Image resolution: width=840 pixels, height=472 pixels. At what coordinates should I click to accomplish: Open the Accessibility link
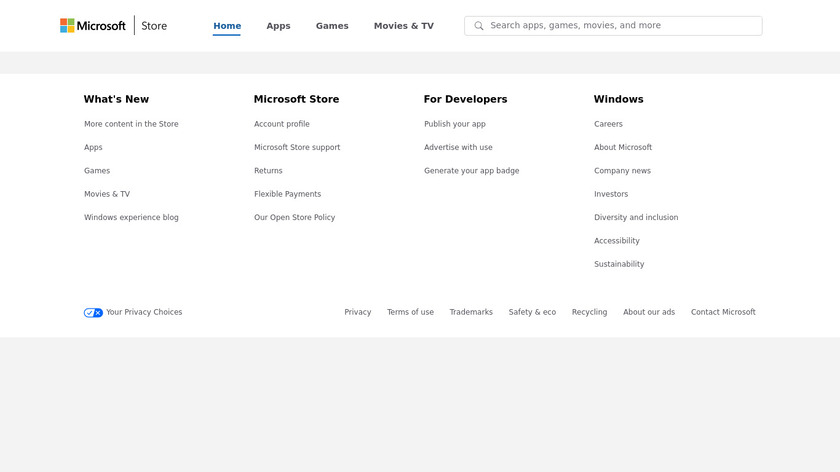point(617,241)
